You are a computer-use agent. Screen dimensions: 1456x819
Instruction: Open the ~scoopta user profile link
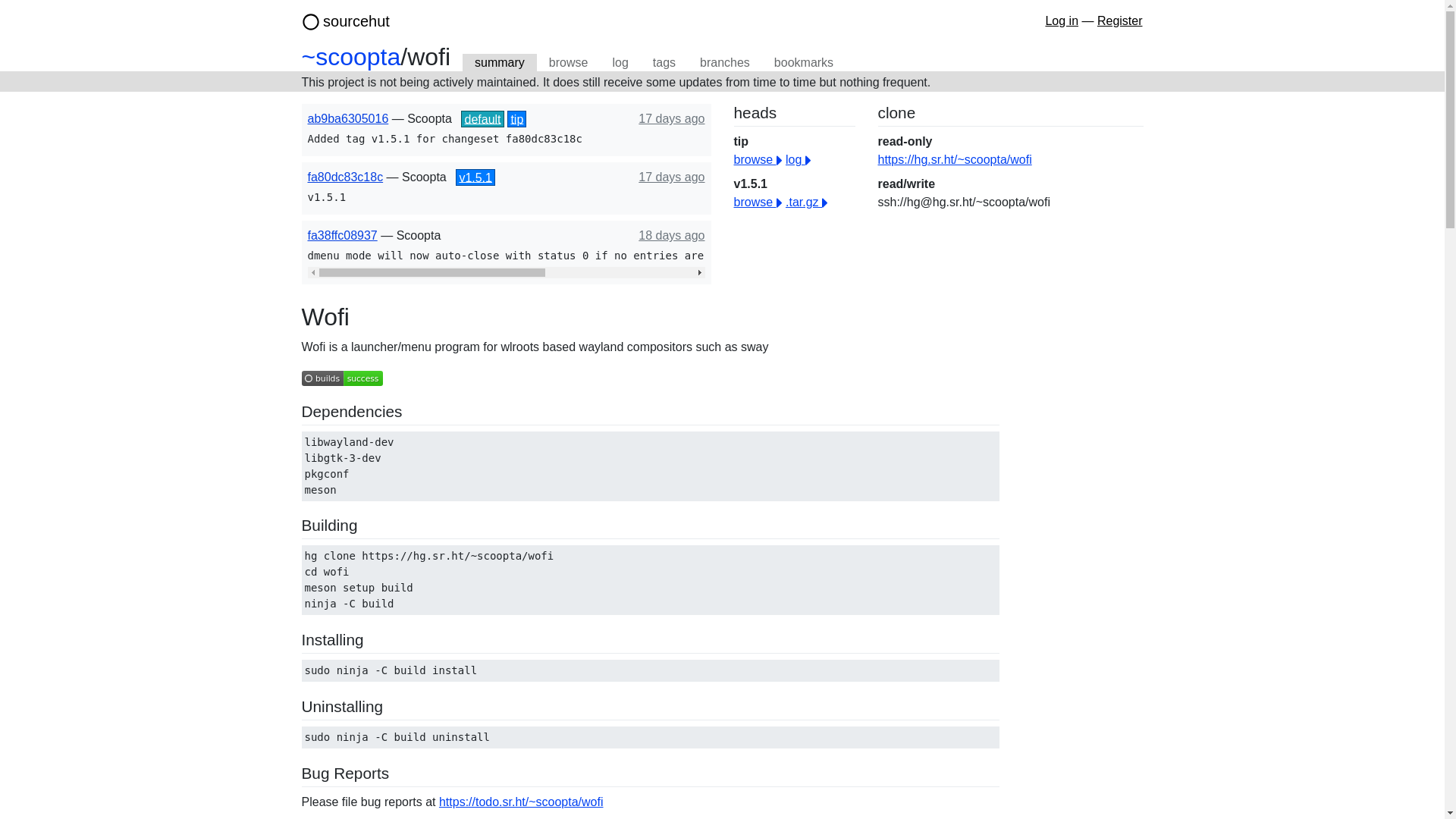tap(350, 57)
